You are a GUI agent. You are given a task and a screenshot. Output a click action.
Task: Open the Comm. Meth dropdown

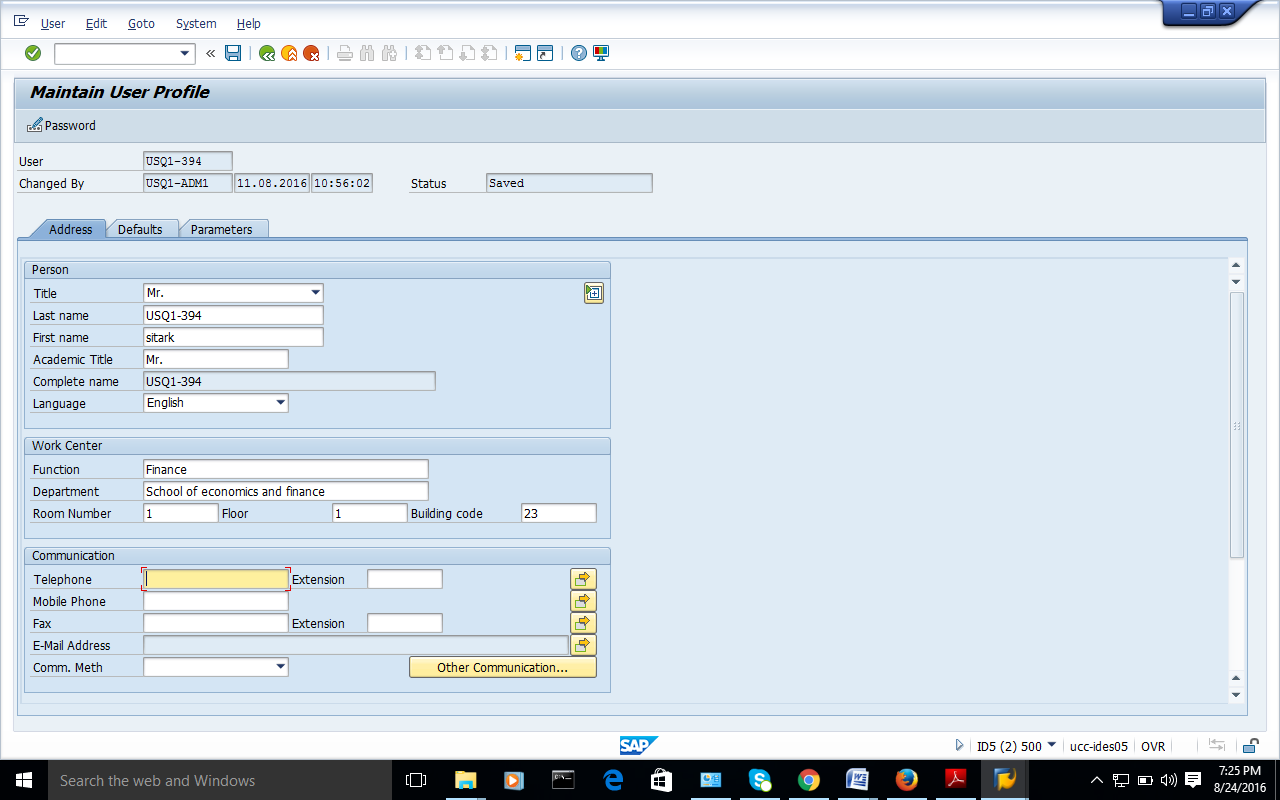coord(280,667)
